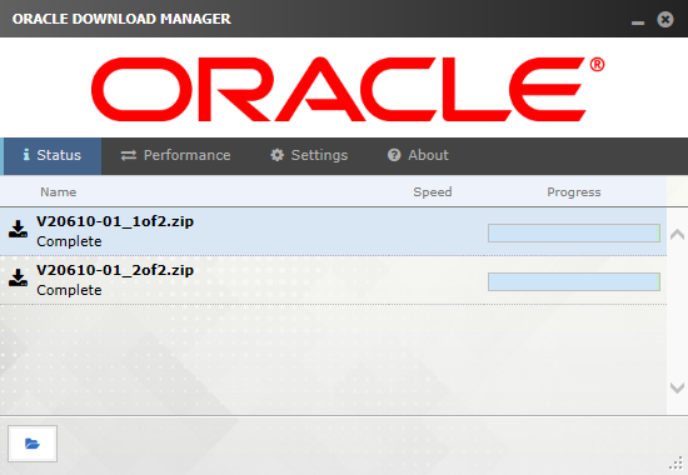Image resolution: width=688 pixels, height=475 pixels.
Task: Click download icon for V20610-01_1of2.zip
Action: click(x=18, y=229)
